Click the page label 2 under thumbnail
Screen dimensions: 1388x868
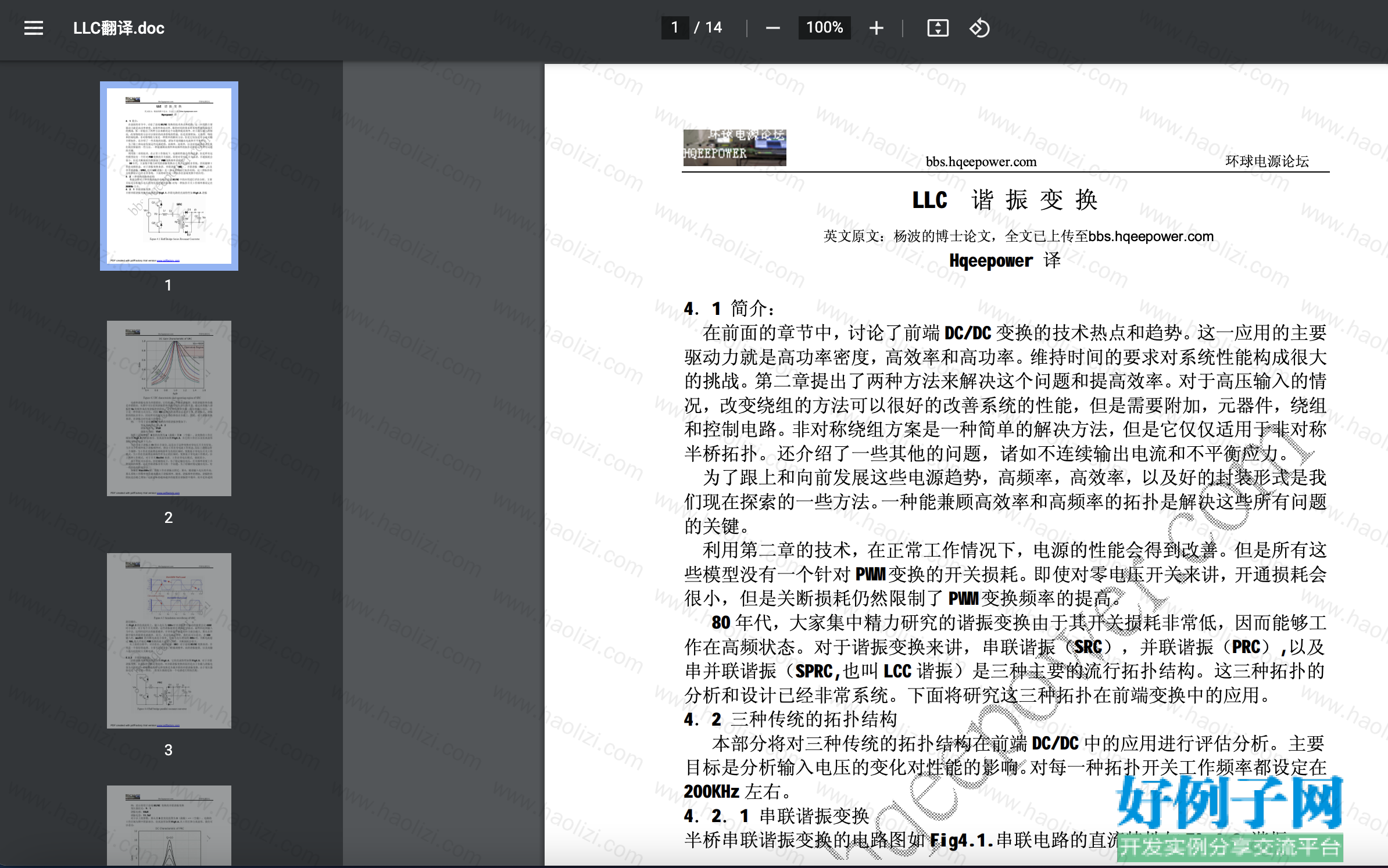point(169,518)
